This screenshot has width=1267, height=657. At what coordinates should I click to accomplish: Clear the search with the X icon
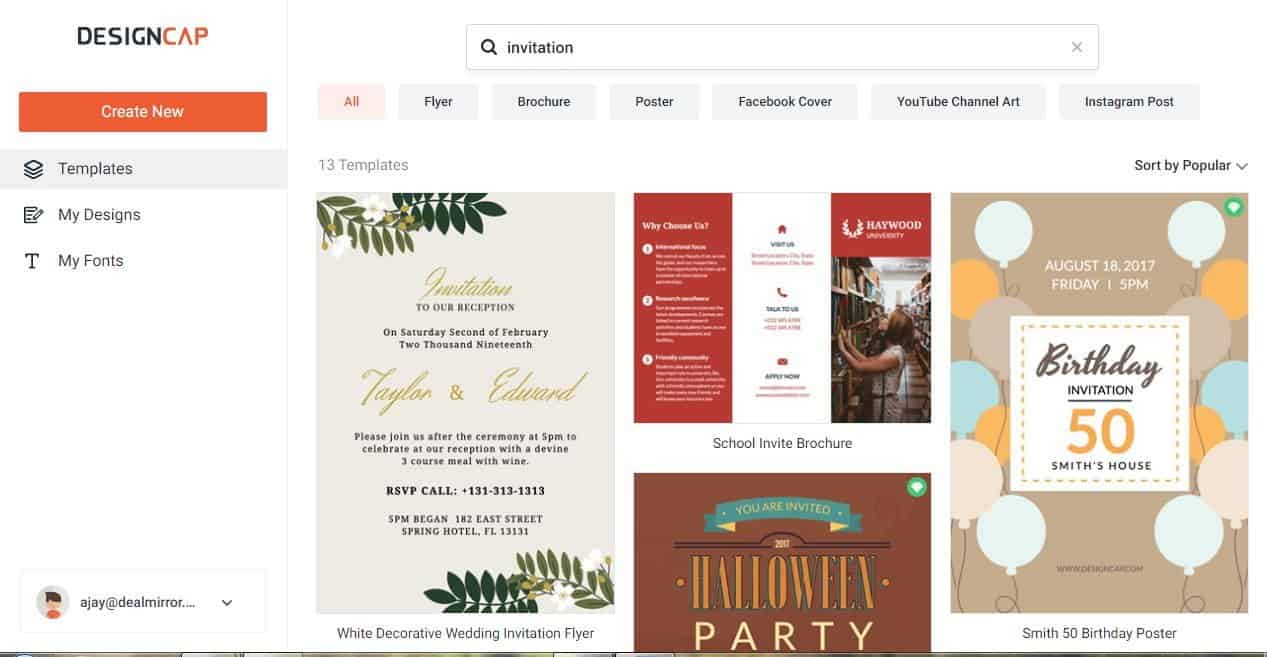click(x=1076, y=47)
